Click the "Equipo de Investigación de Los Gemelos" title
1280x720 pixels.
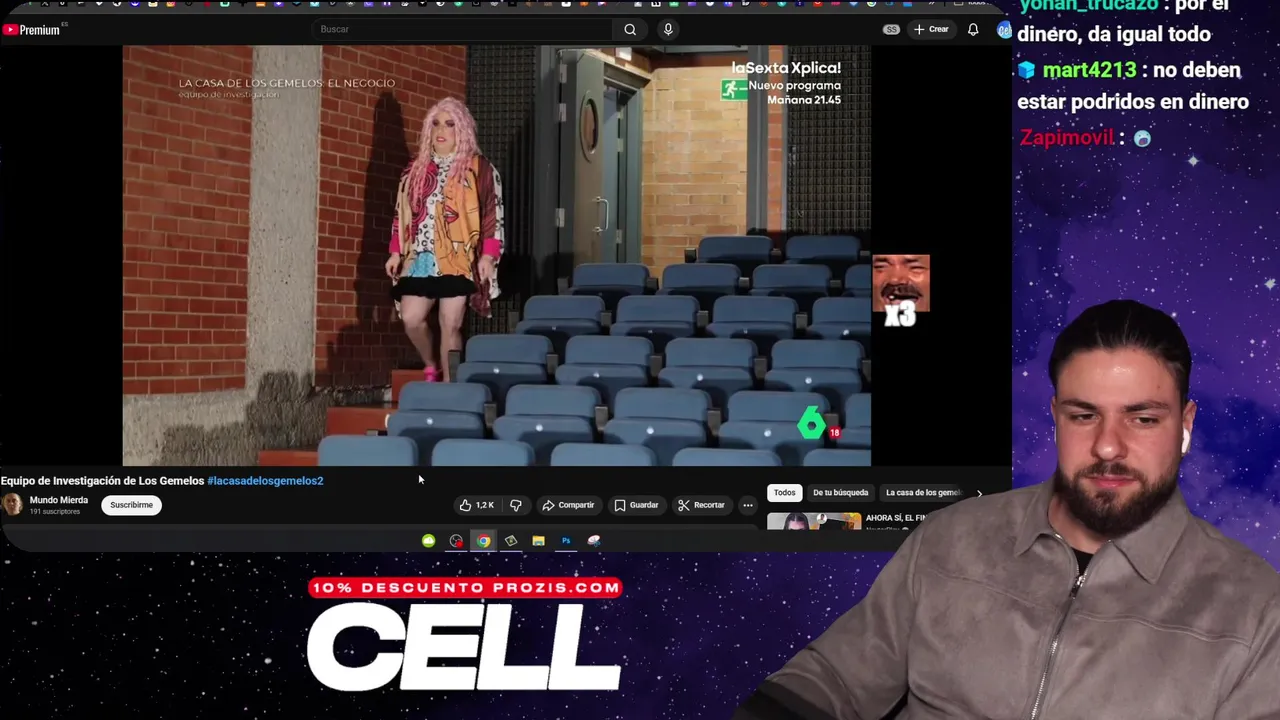coord(102,481)
